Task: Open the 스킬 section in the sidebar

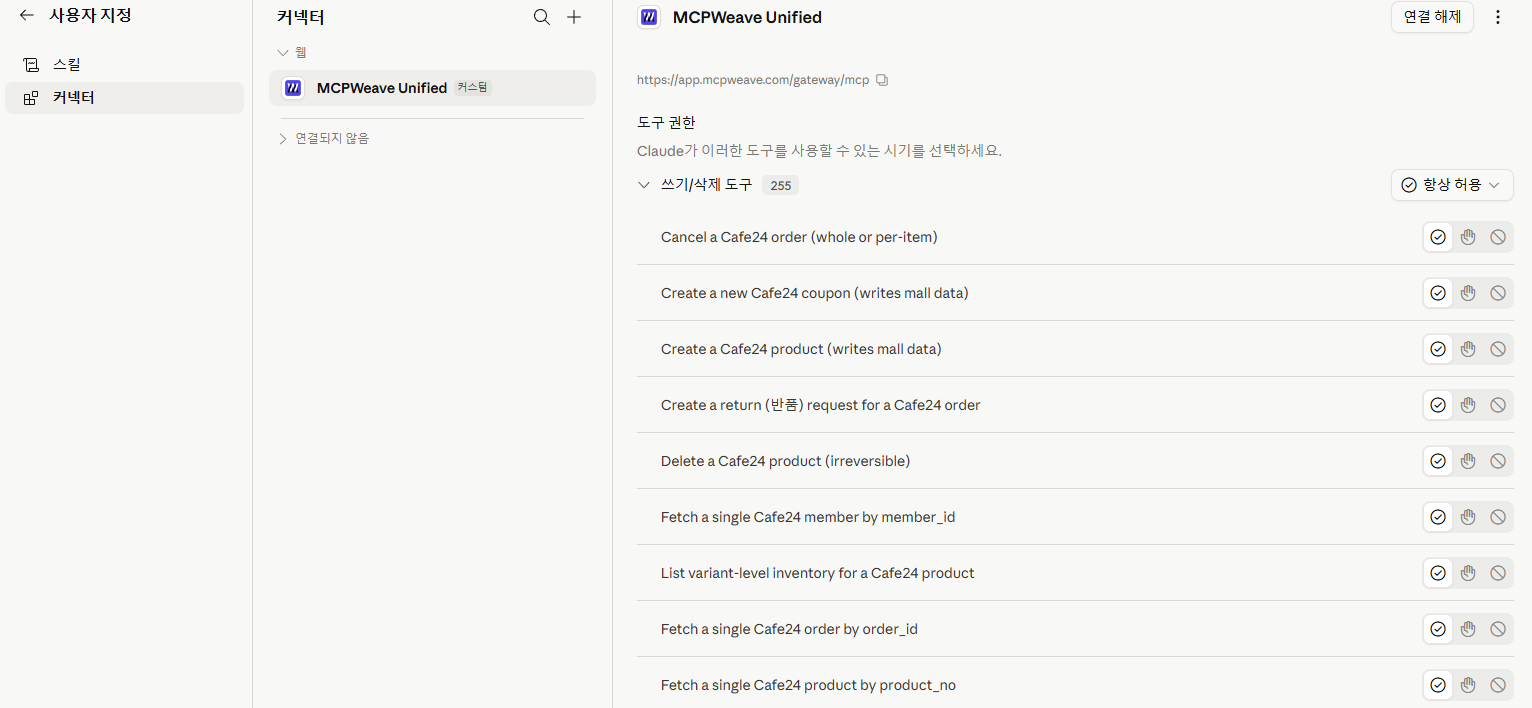Action: click(124, 65)
